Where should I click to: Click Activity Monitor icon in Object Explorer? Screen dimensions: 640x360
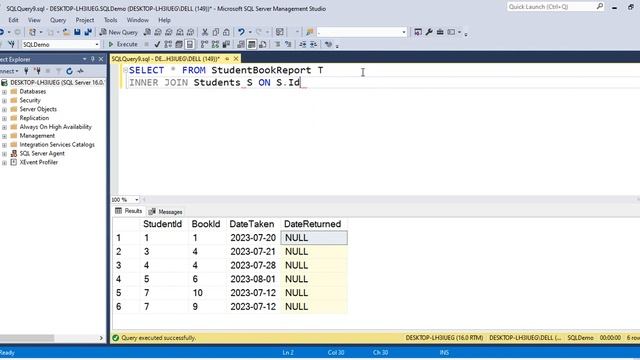[x=80, y=71]
